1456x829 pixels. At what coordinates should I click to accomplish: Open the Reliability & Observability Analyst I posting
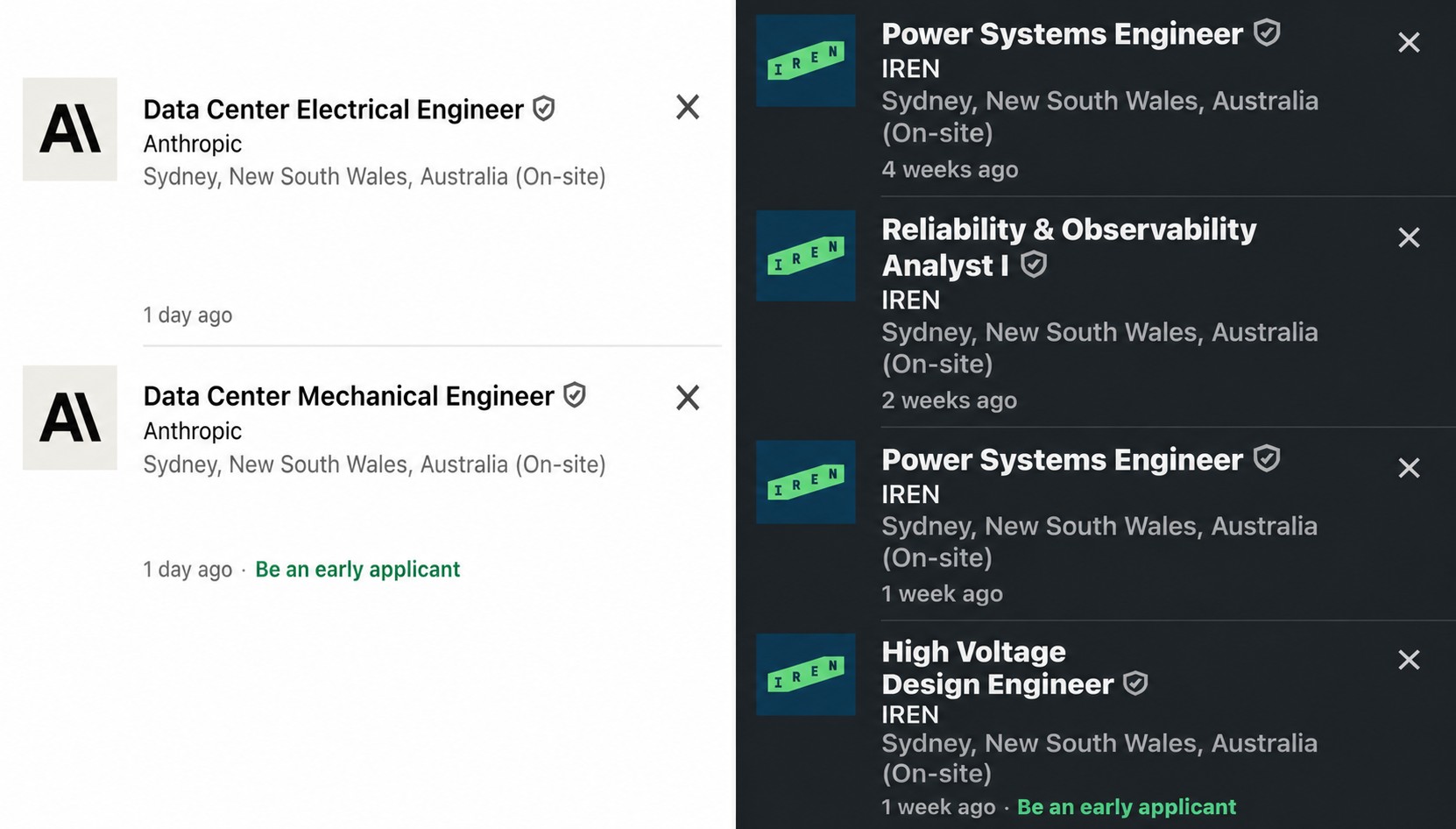click(1069, 247)
